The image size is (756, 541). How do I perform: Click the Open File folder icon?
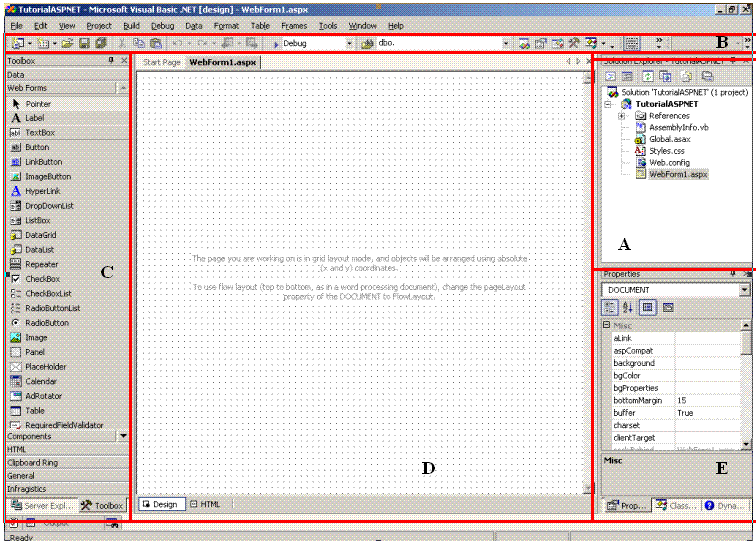68,43
